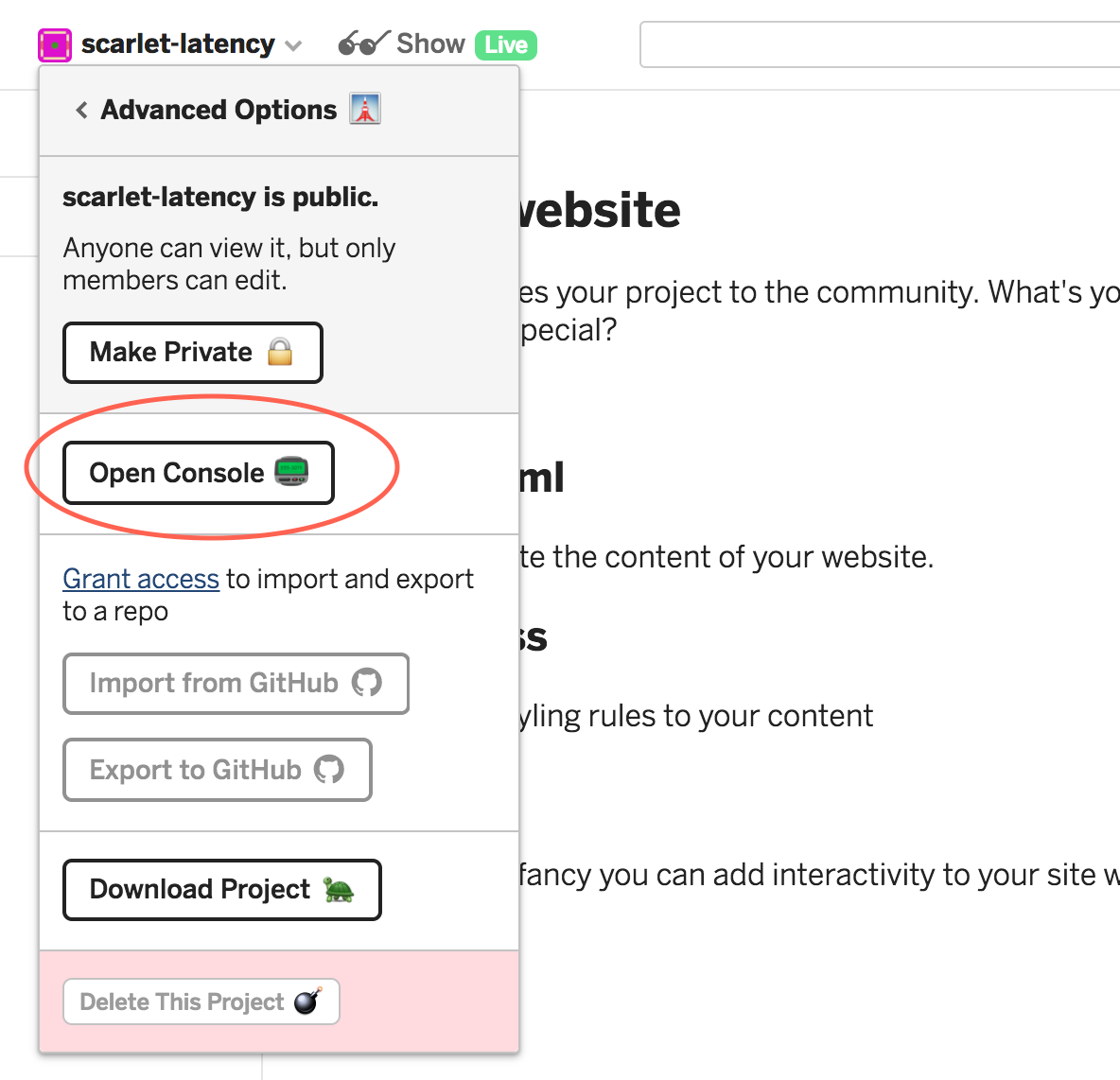
Task: Expand the scarlet-latency project name dropdown
Action: pos(293,45)
